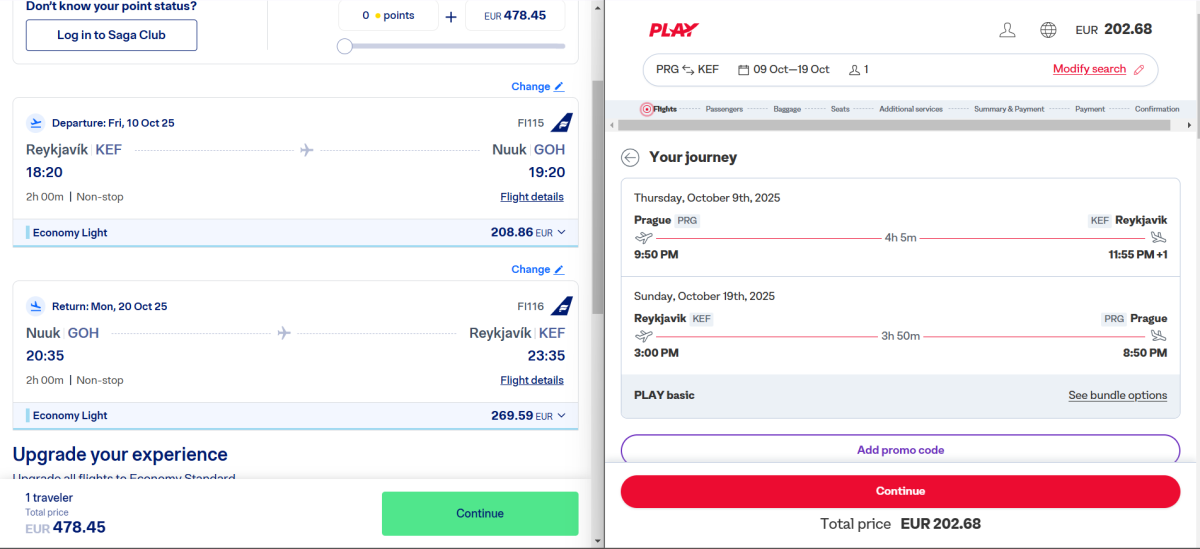Open Flight details for departure flight
This screenshot has height=549, width=1200.
(x=531, y=197)
